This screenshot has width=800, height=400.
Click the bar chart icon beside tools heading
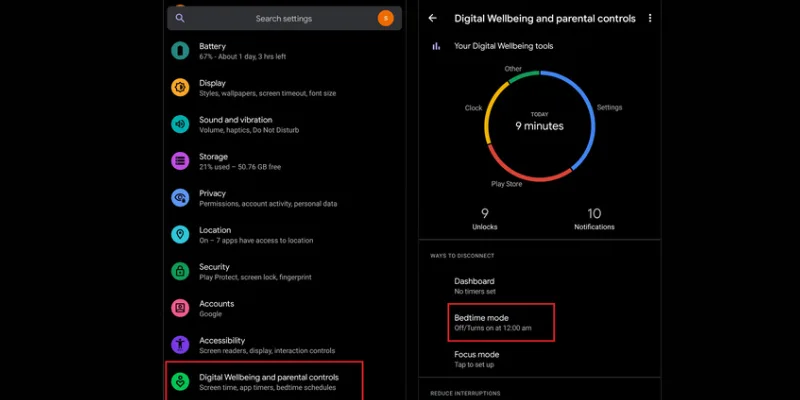click(436, 46)
